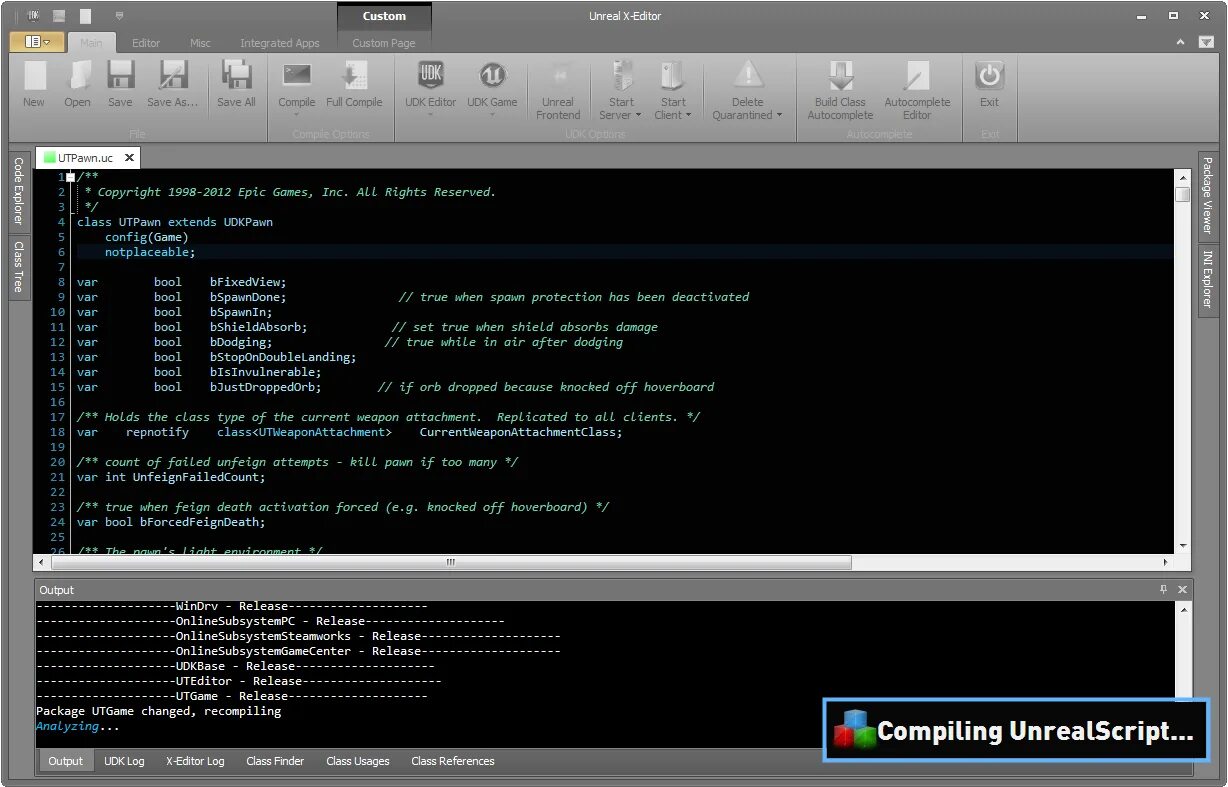Image resolution: width=1228 pixels, height=787 pixels.
Task: Switch to the Custom Page ribbon tab
Action: point(384,43)
